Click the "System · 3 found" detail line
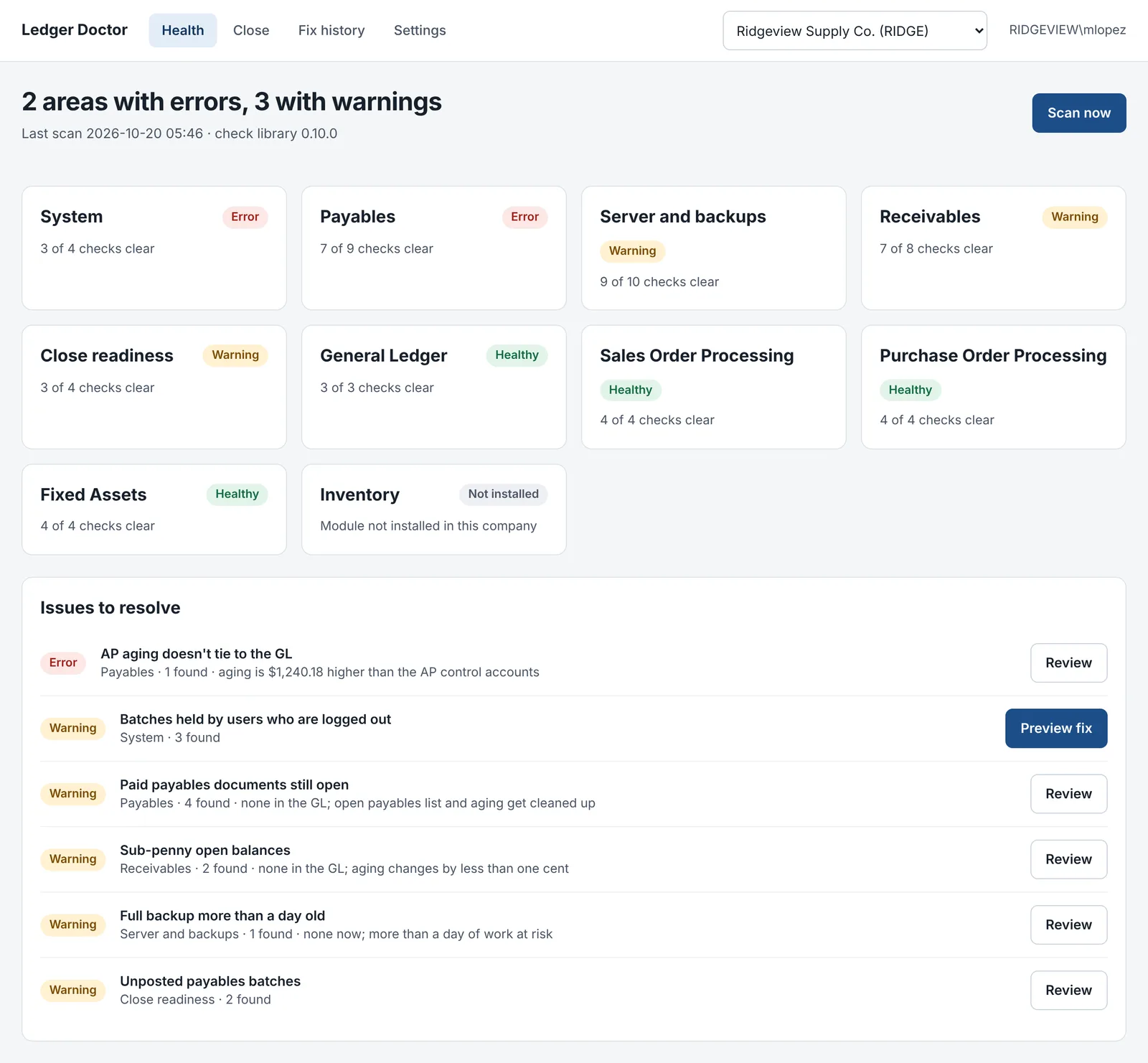This screenshot has height=1063, width=1148. [170, 738]
